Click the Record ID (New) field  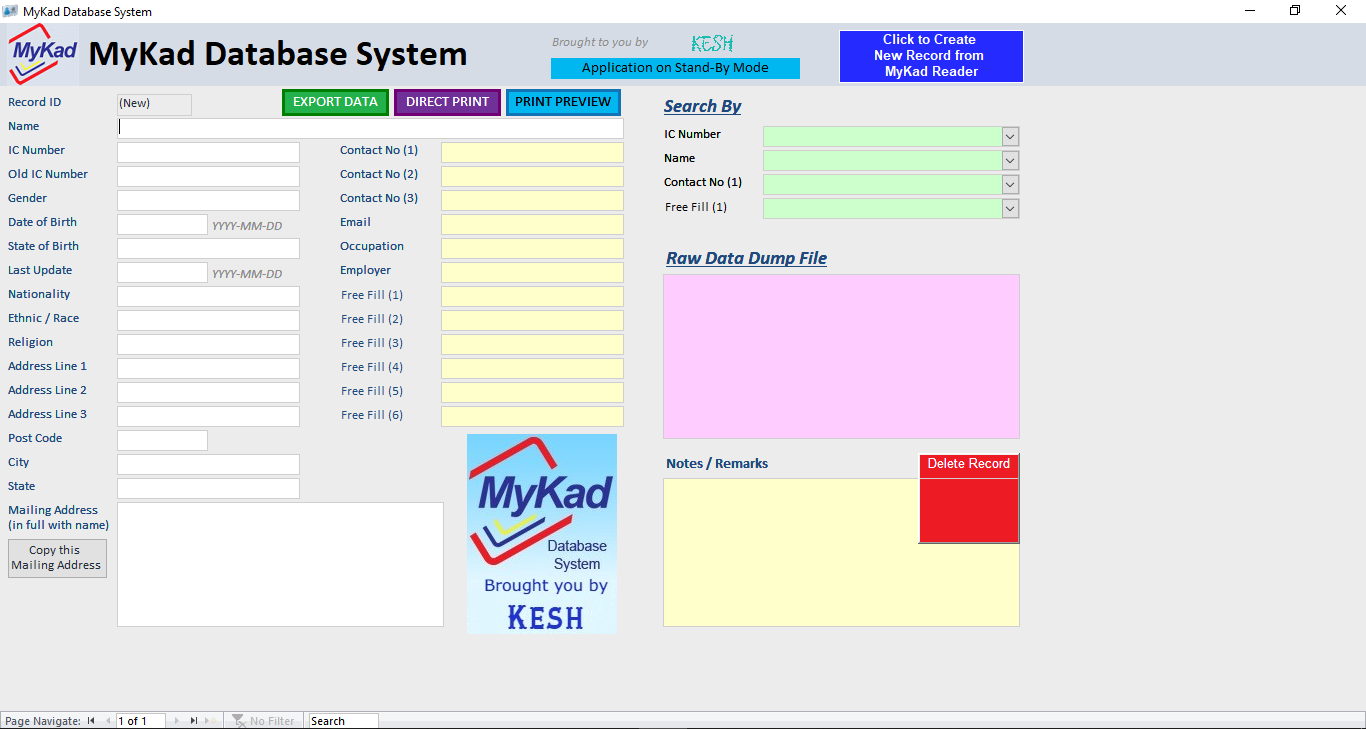click(x=154, y=104)
